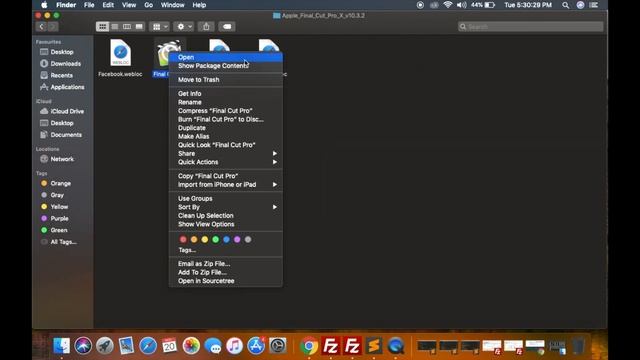Choose Quick Look "Final Cut Pro"
This screenshot has width=640, height=360.
click(226, 145)
